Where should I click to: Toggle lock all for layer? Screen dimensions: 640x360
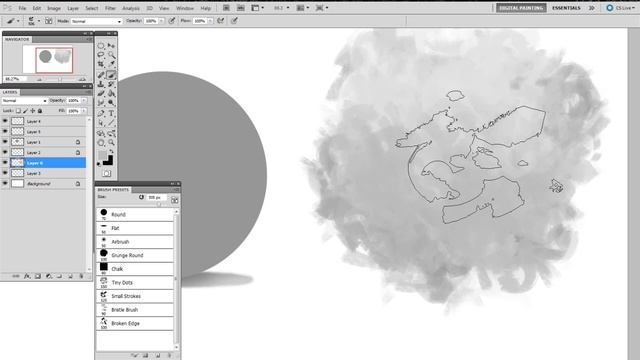point(40,111)
